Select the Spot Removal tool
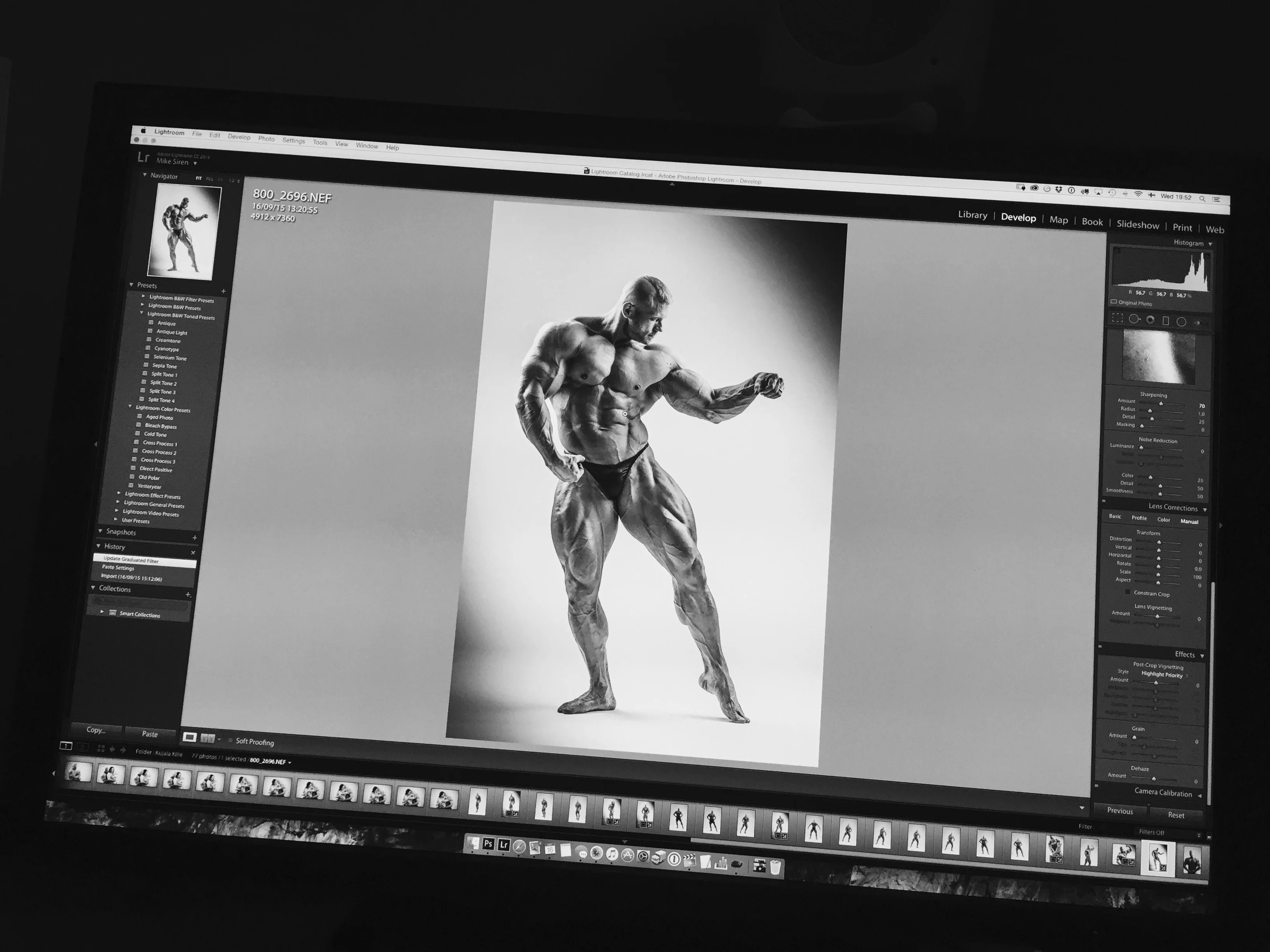The height and width of the screenshot is (952, 1270). (x=1134, y=319)
